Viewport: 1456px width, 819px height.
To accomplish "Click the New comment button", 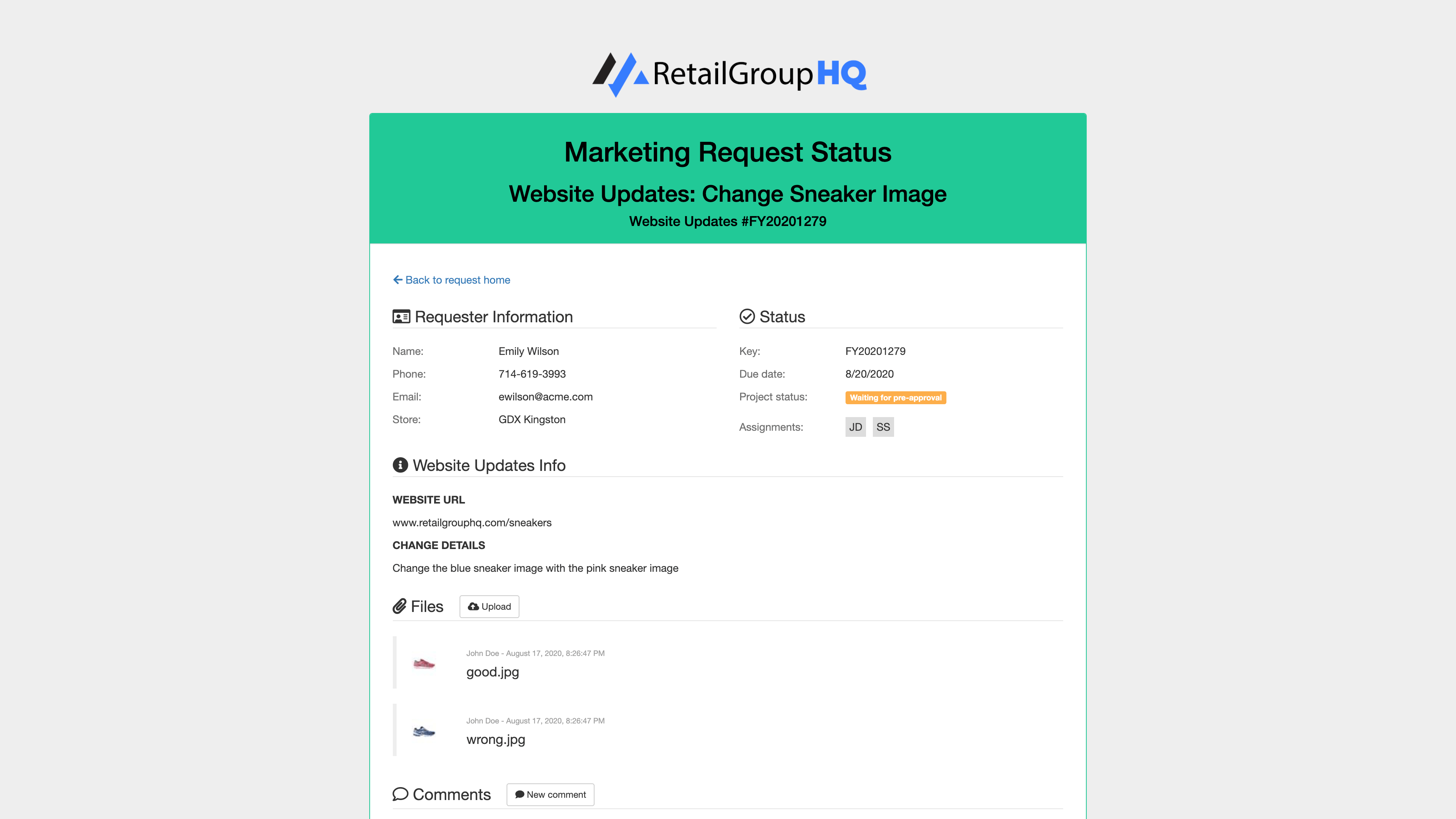I will click(x=550, y=794).
